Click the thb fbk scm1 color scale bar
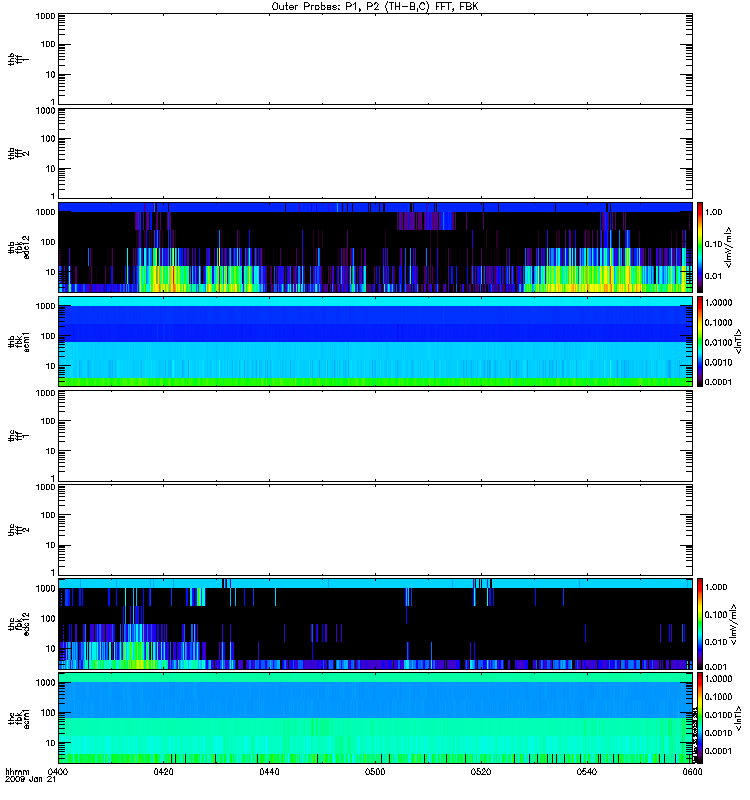Image resolution: width=750 pixels, height=800 pixels. (700, 341)
